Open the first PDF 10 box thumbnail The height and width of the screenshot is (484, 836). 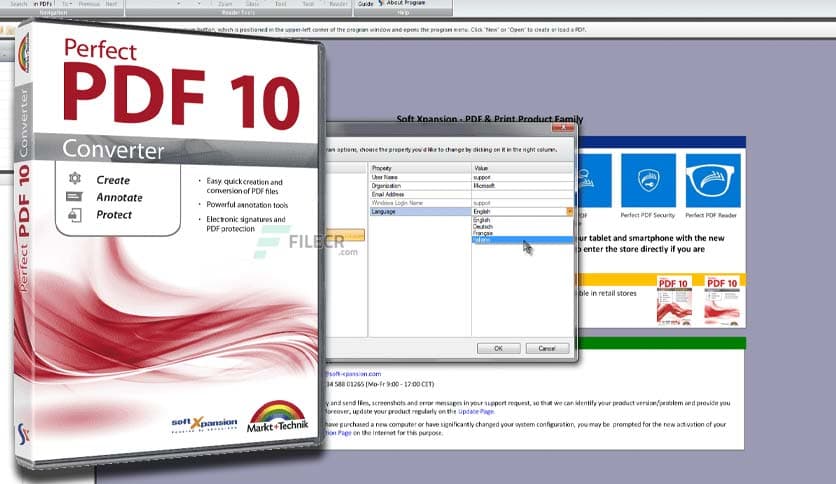point(674,300)
